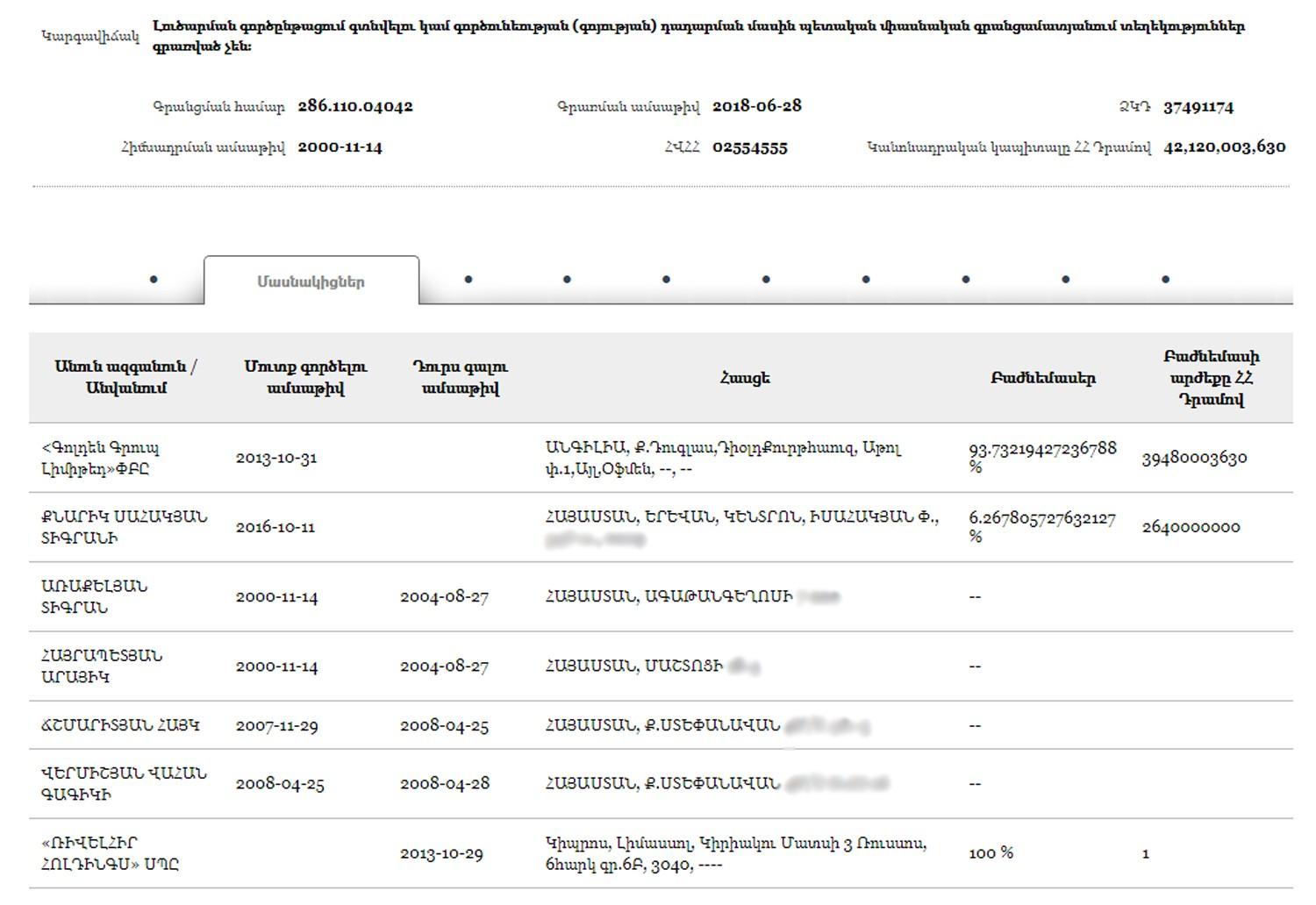Select the tax ID 02554555

point(749,147)
